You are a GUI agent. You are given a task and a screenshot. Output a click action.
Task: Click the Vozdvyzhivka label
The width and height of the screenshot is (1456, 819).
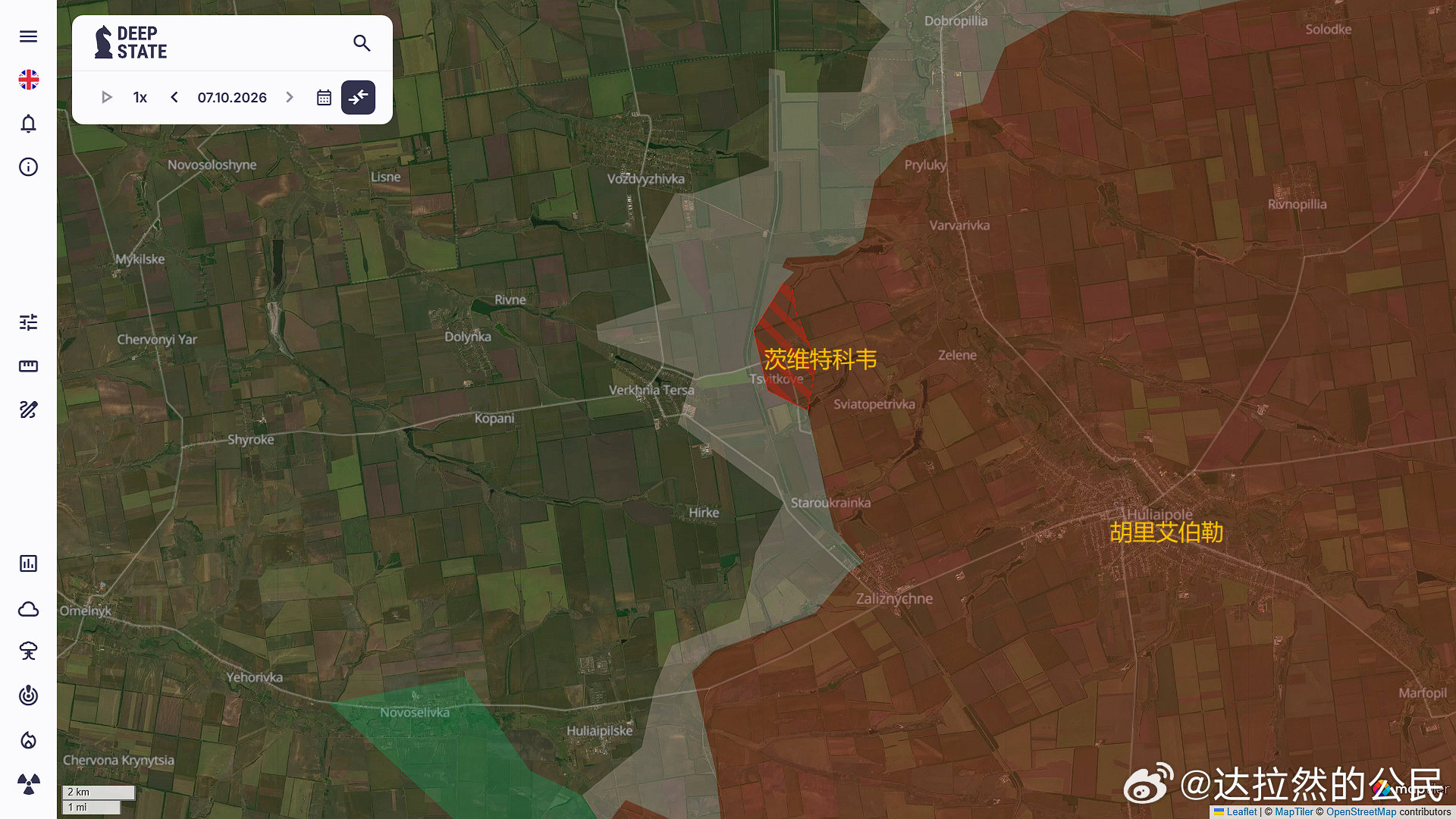tap(645, 179)
